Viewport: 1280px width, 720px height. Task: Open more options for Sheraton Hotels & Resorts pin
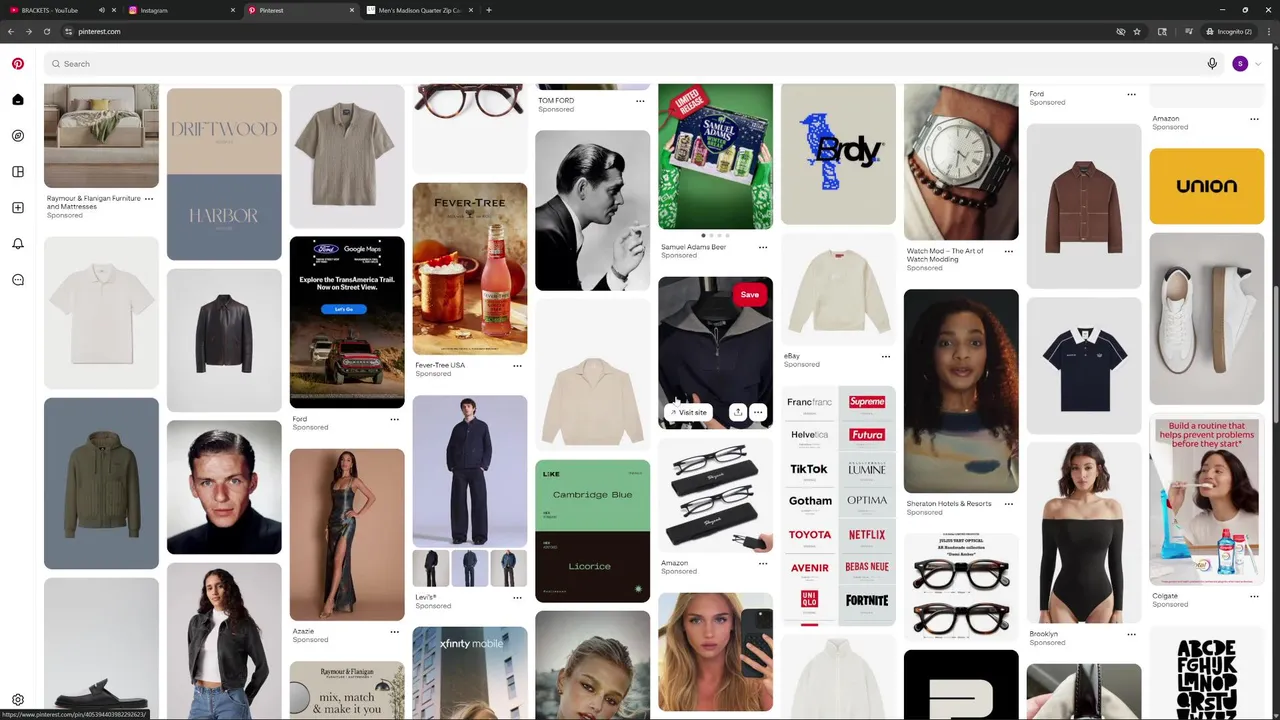coord(1009,504)
